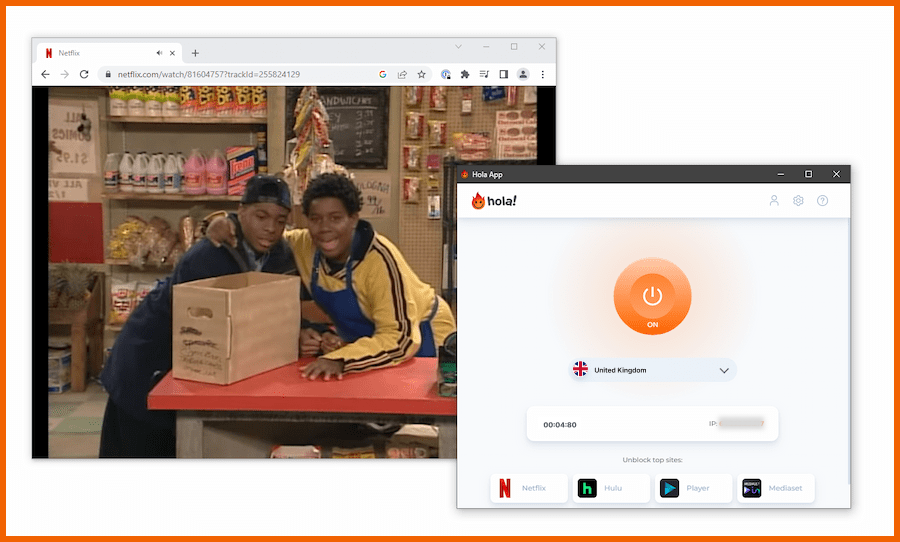Viewport: 900px width, 542px height.
Task: Open Chrome profile avatar
Action: point(523,74)
